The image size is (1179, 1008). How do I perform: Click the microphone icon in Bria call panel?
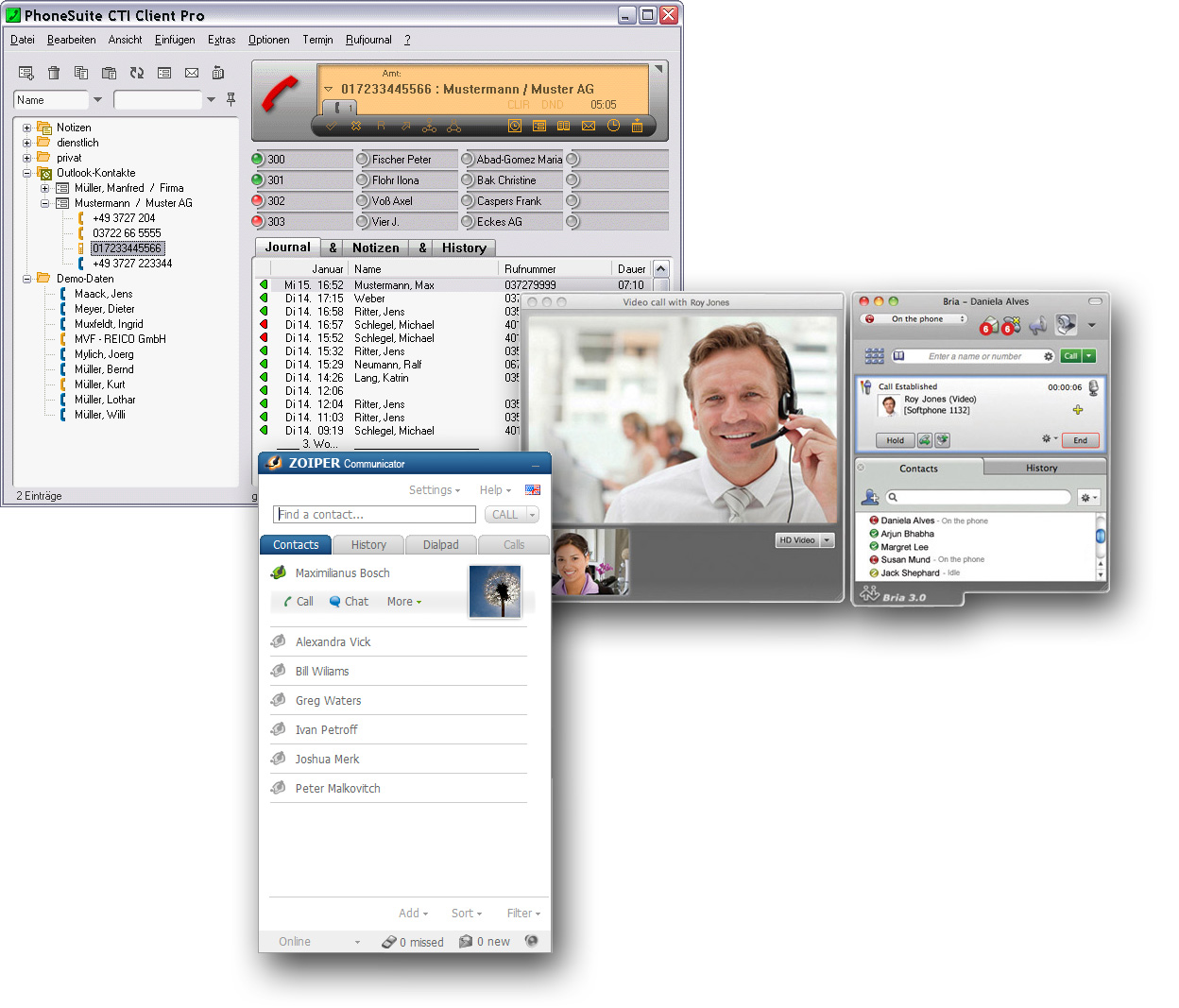pos(1093,387)
